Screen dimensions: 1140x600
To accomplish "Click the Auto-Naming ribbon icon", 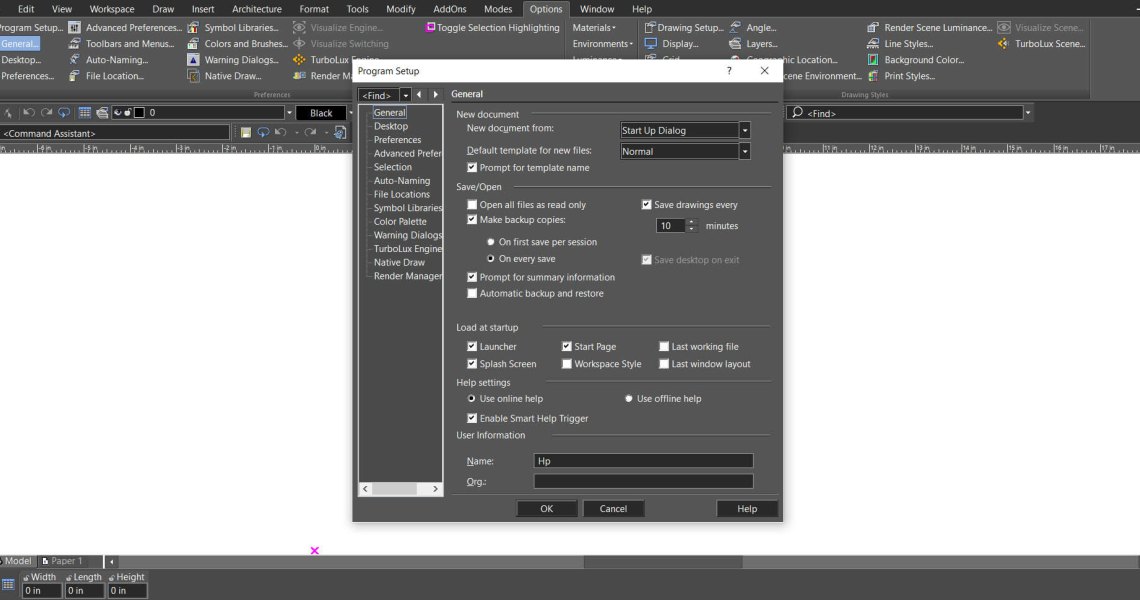I will coord(74,60).
